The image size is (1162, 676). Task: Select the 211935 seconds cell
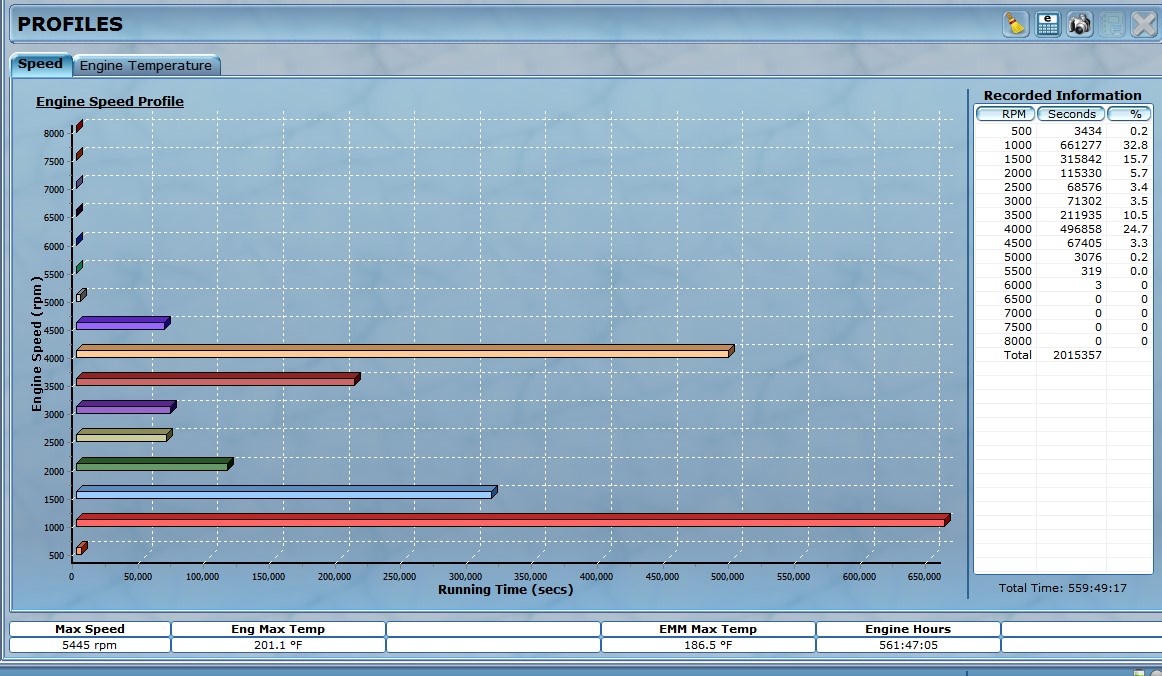pyautogui.click(x=1080, y=216)
